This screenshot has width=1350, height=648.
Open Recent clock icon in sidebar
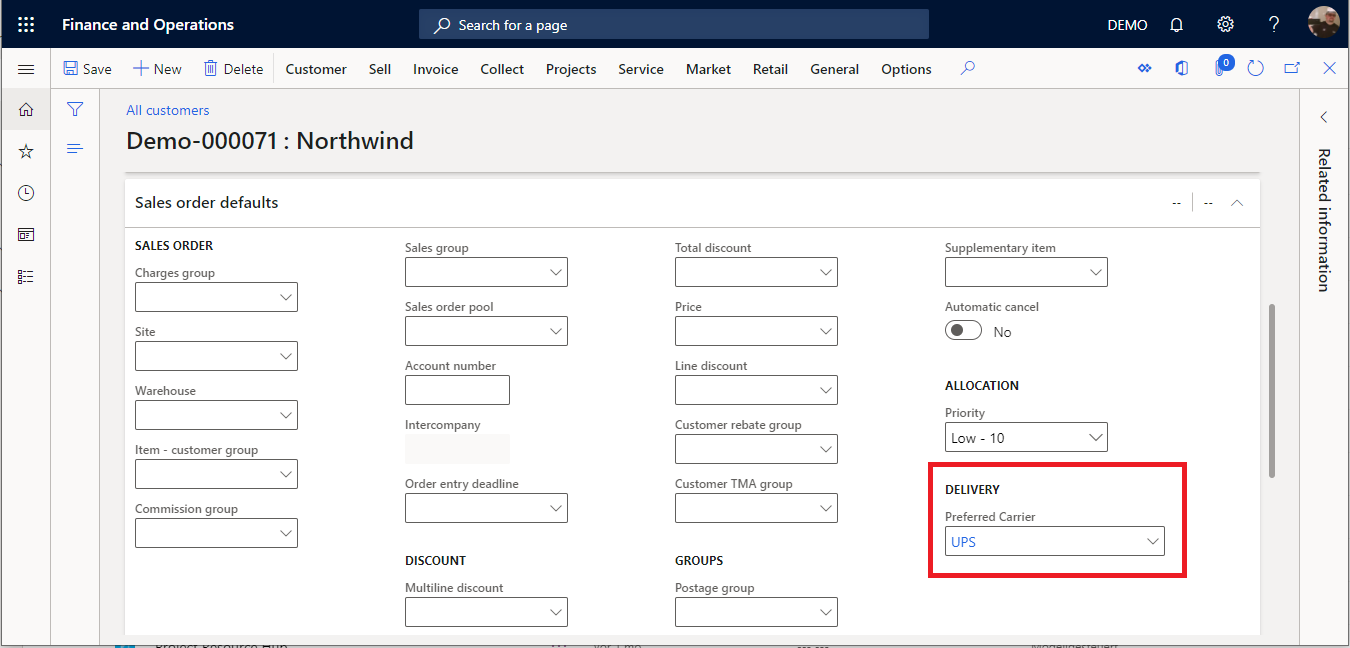coord(26,193)
